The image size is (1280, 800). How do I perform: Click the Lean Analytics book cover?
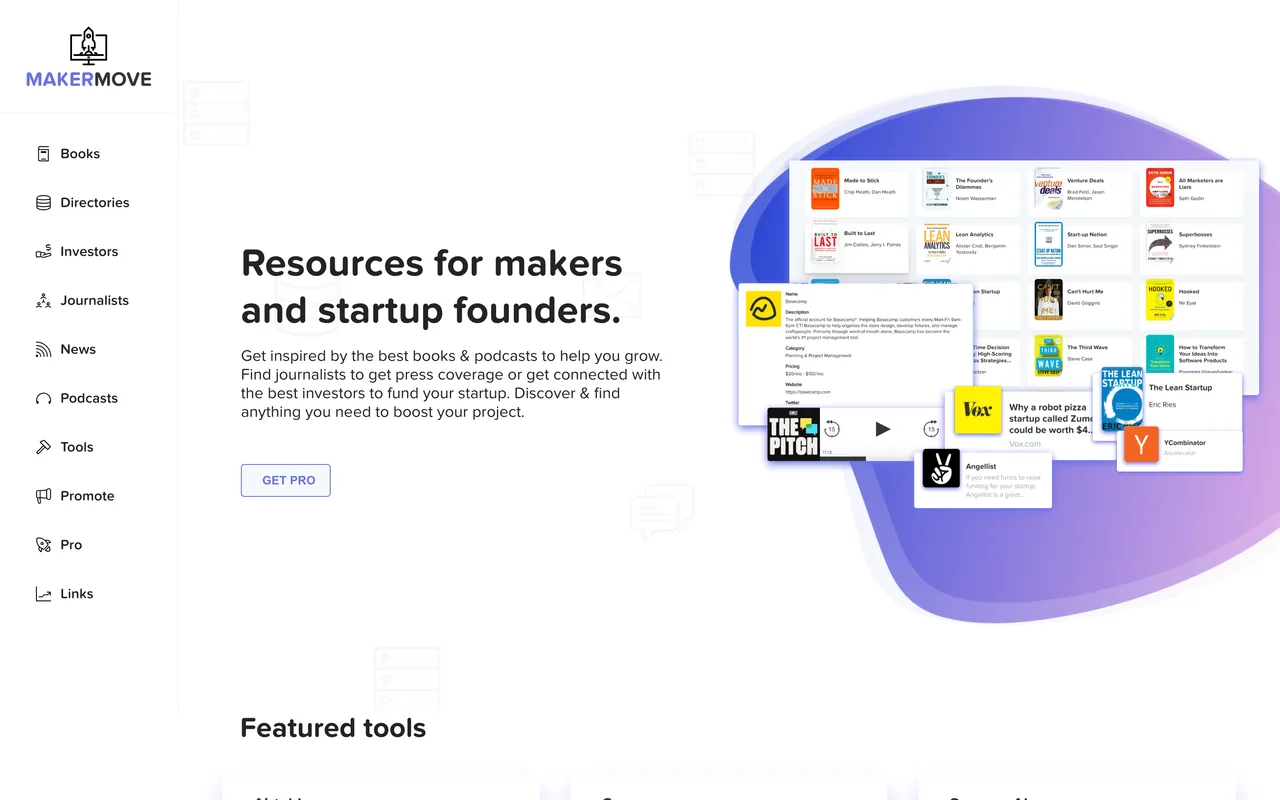(x=937, y=243)
